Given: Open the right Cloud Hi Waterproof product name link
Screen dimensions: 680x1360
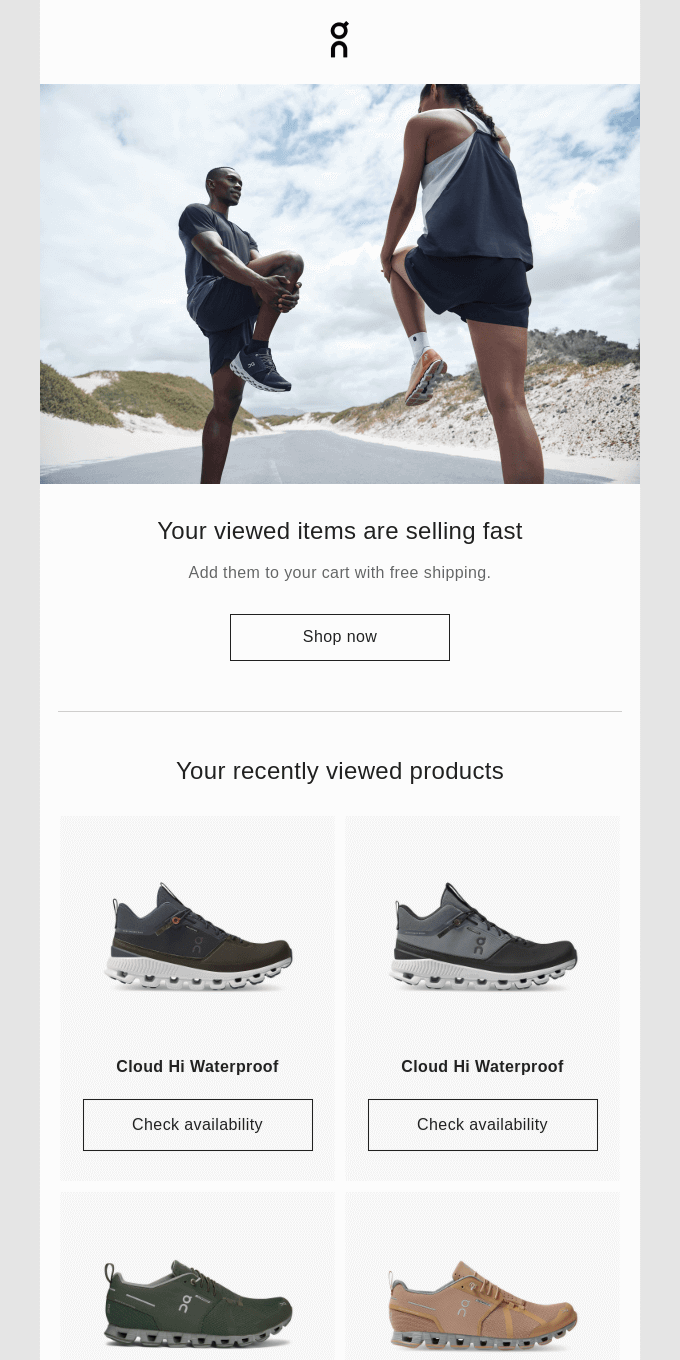Looking at the screenshot, I should point(482,1066).
